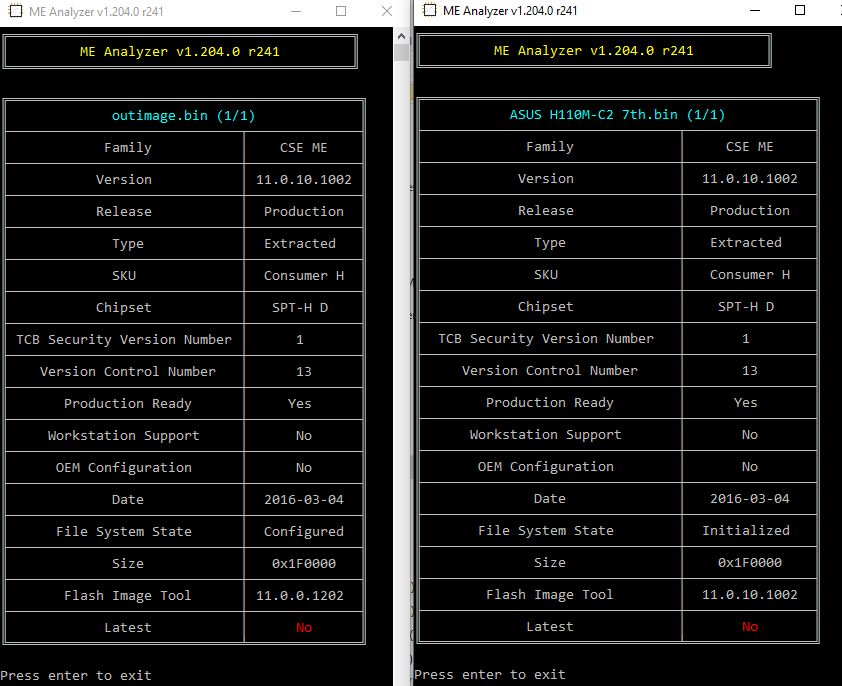Click Release value Production in left window

pyautogui.click(x=303, y=212)
